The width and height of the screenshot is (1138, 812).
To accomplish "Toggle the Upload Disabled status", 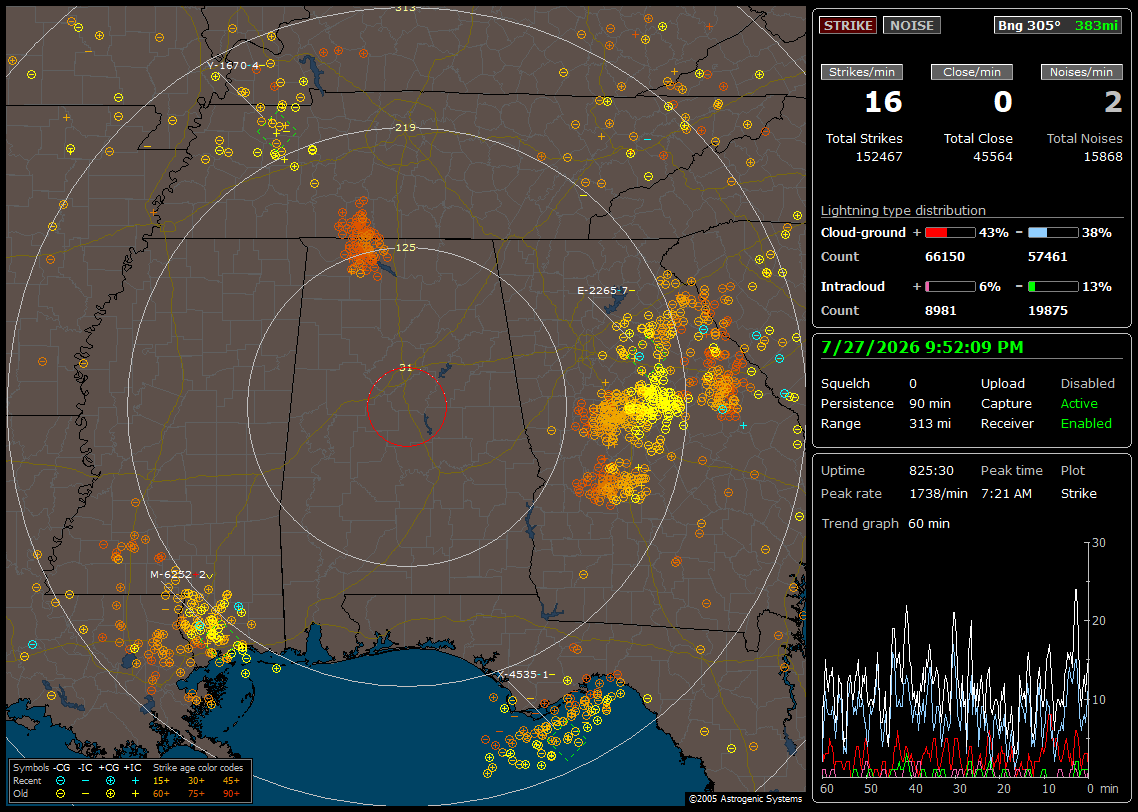I will 1087,383.
